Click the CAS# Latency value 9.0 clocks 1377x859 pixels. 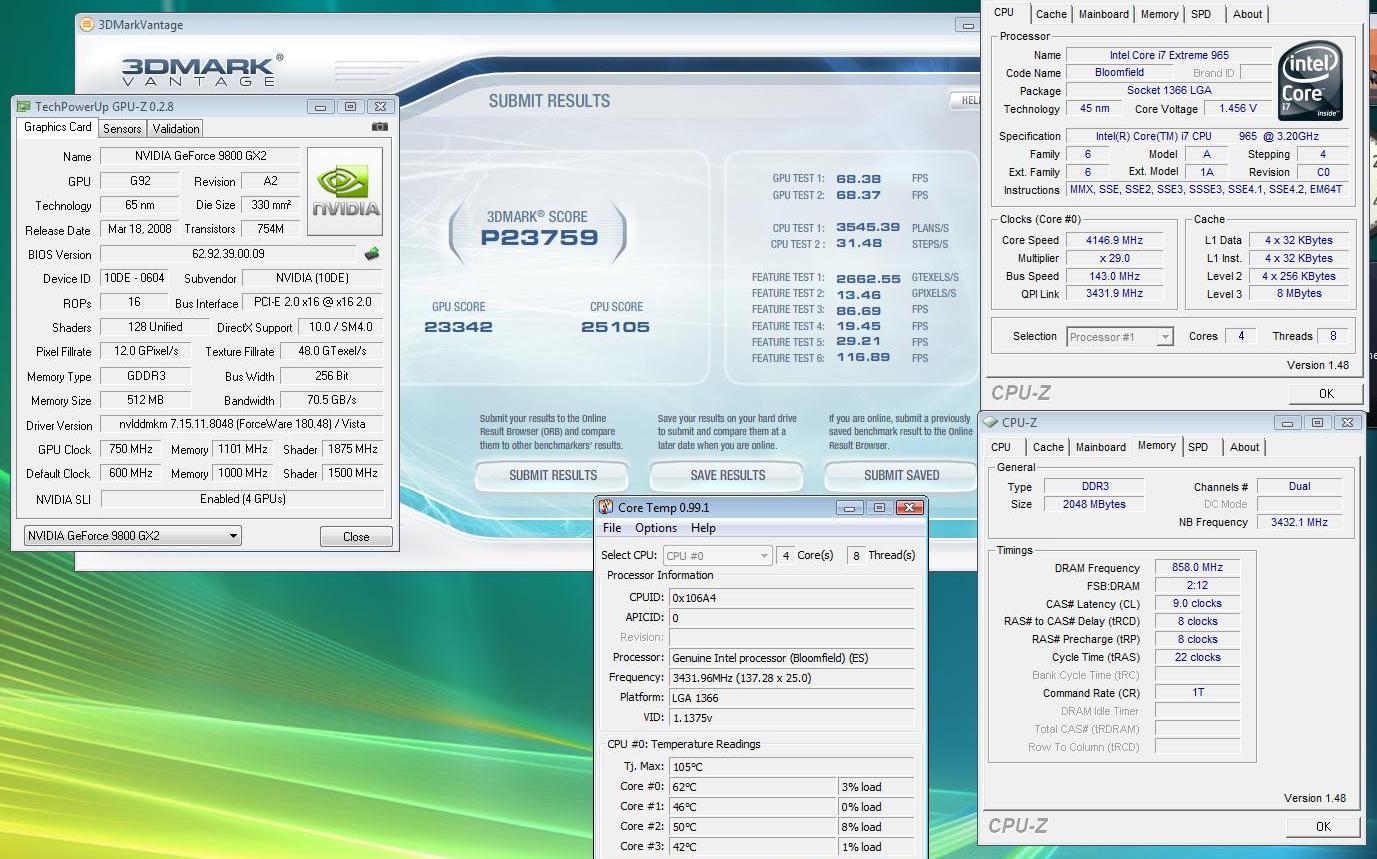1197,603
